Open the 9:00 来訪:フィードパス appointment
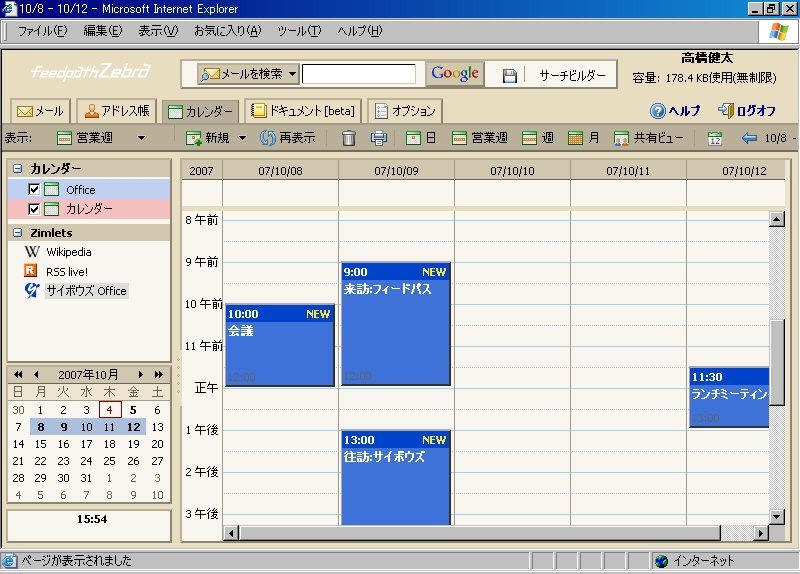800x574 pixels. click(396, 324)
